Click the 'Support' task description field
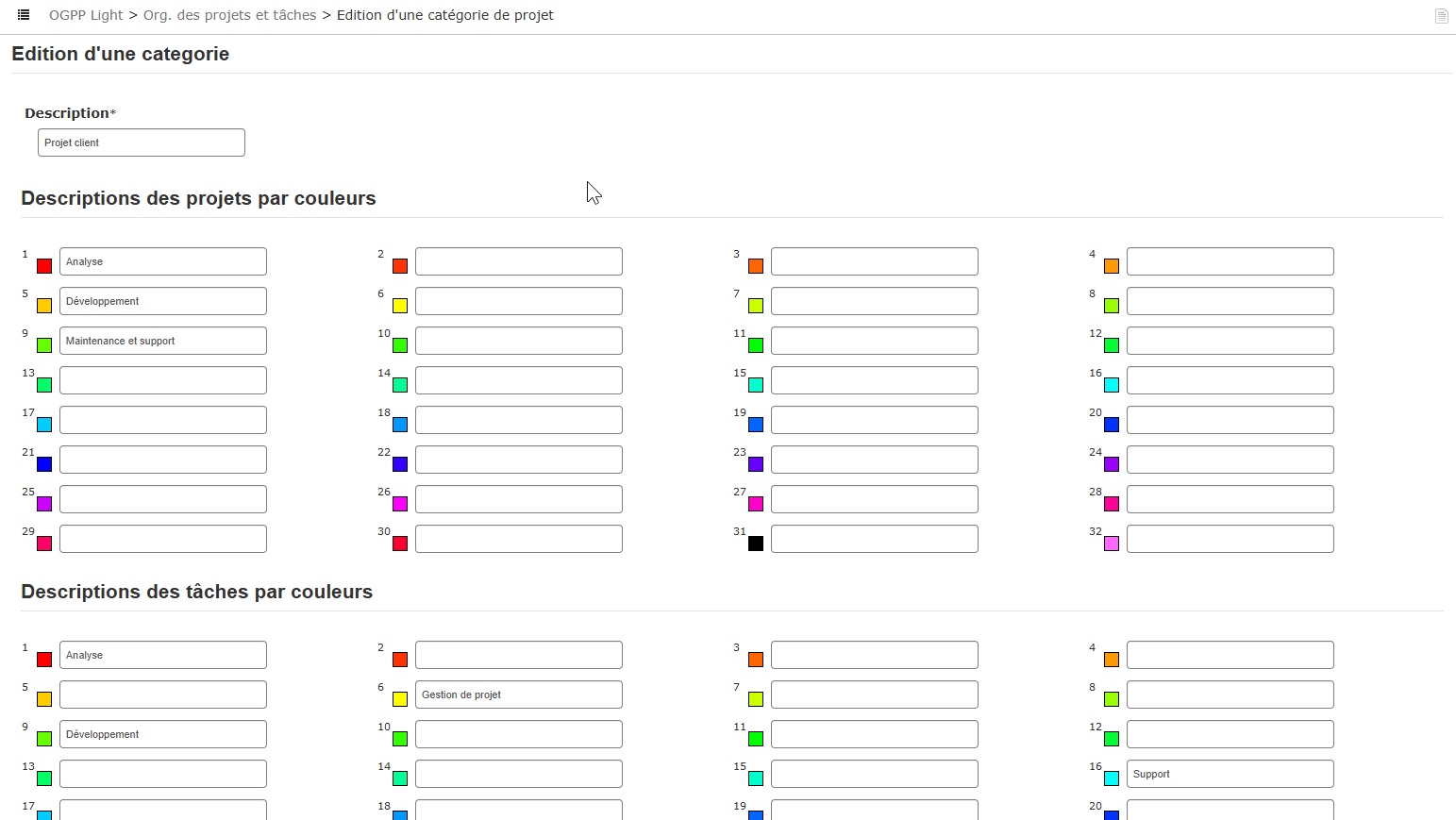The height and width of the screenshot is (820, 1456). click(x=1230, y=774)
